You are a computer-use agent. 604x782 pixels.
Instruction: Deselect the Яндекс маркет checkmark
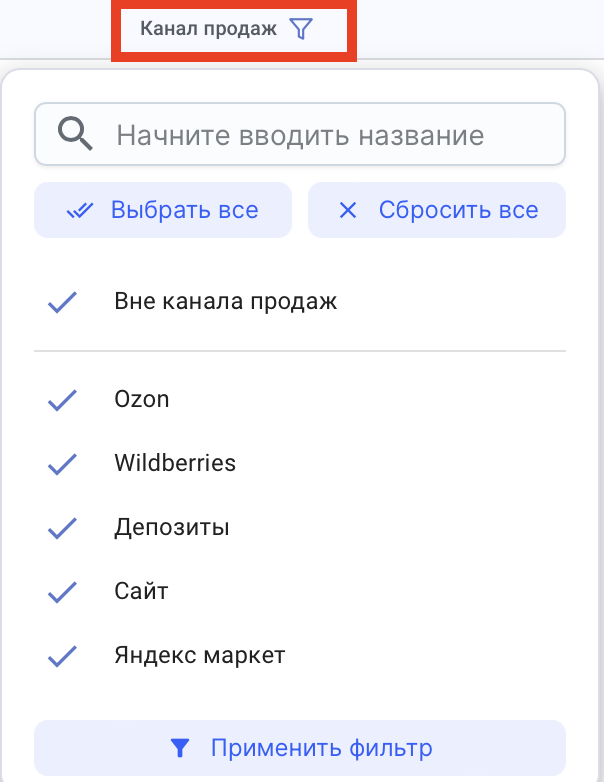(62, 656)
